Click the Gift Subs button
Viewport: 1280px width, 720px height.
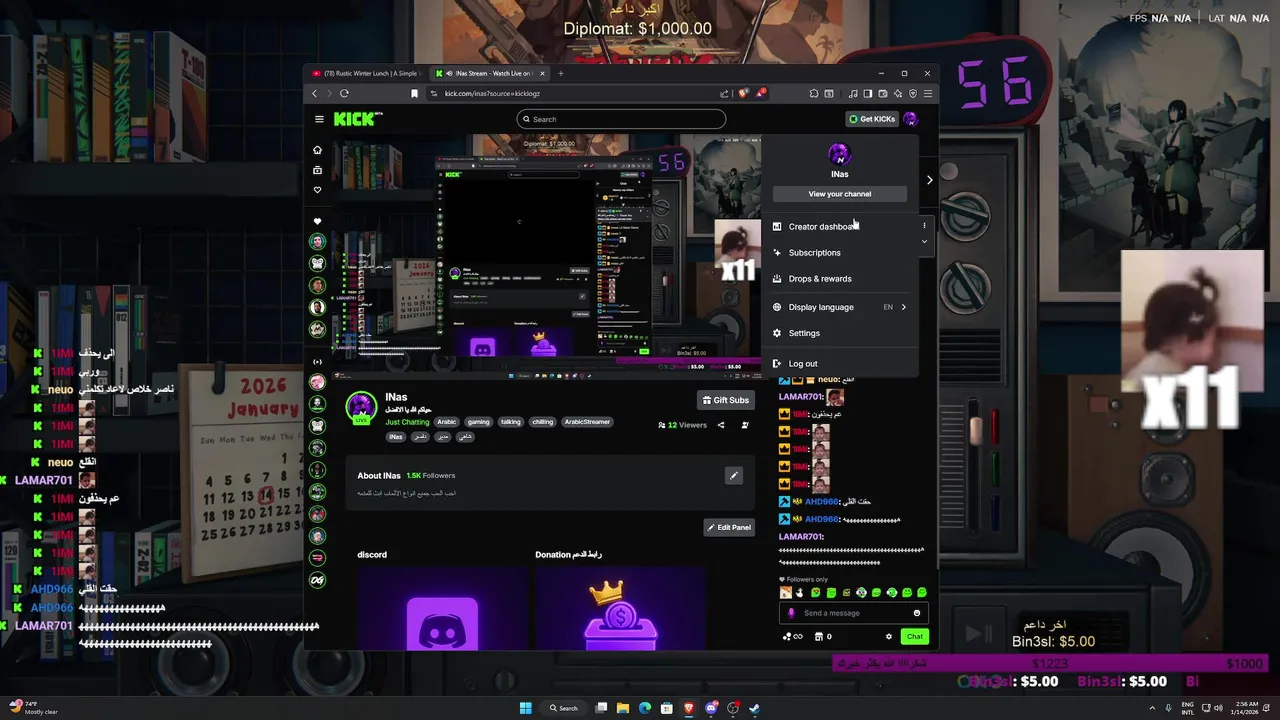726,400
